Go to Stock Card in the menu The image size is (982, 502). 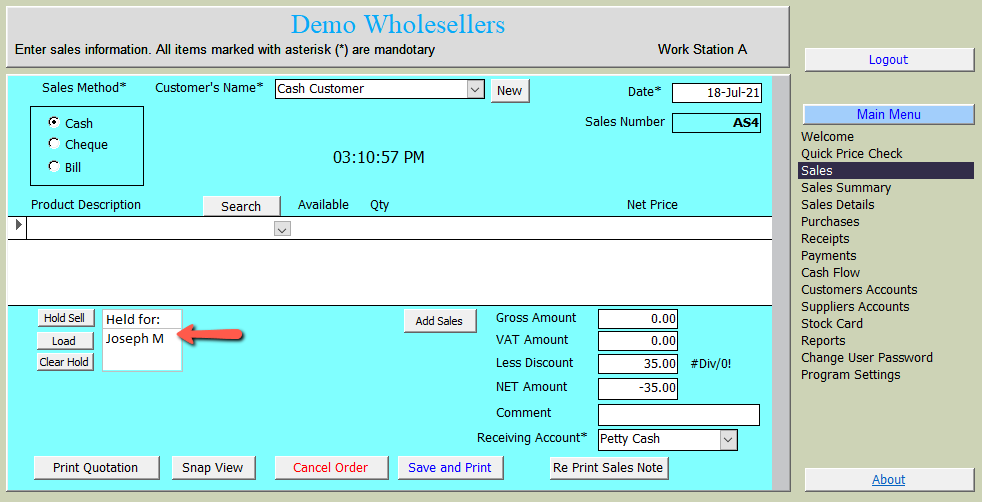click(831, 324)
